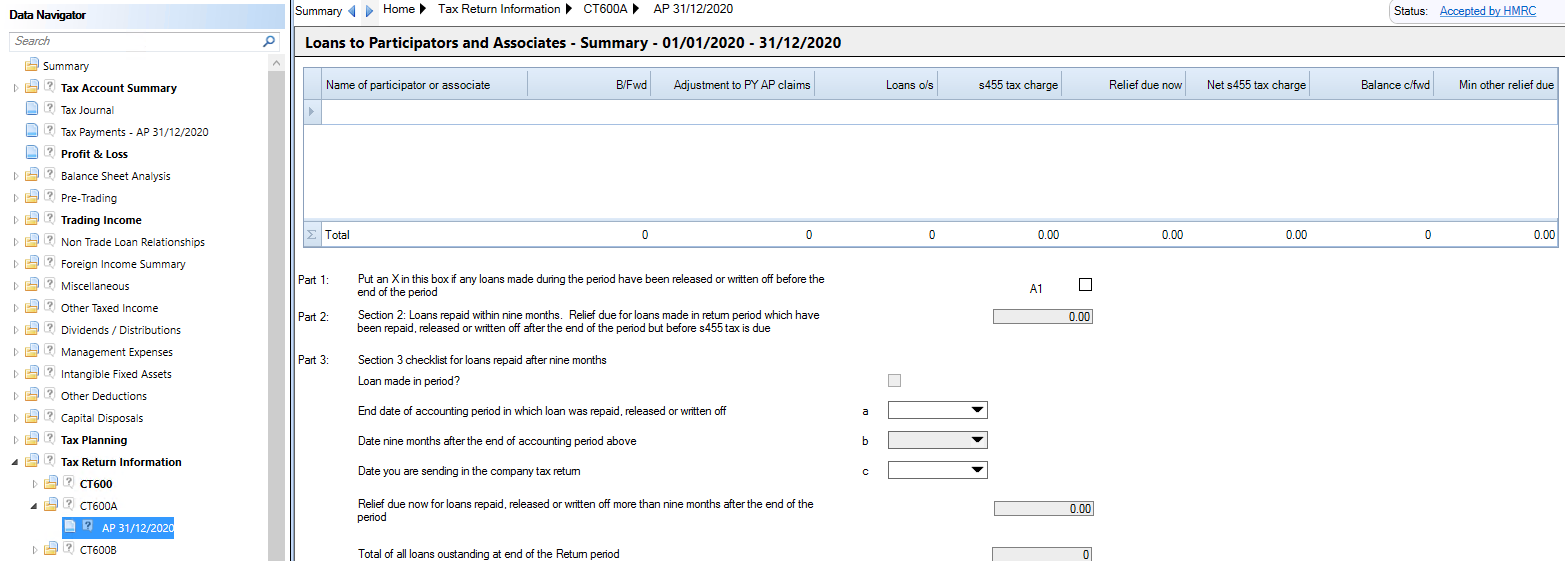Click the CT600A breadcrumb item
The height and width of the screenshot is (561, 1566).
[606, 9]
